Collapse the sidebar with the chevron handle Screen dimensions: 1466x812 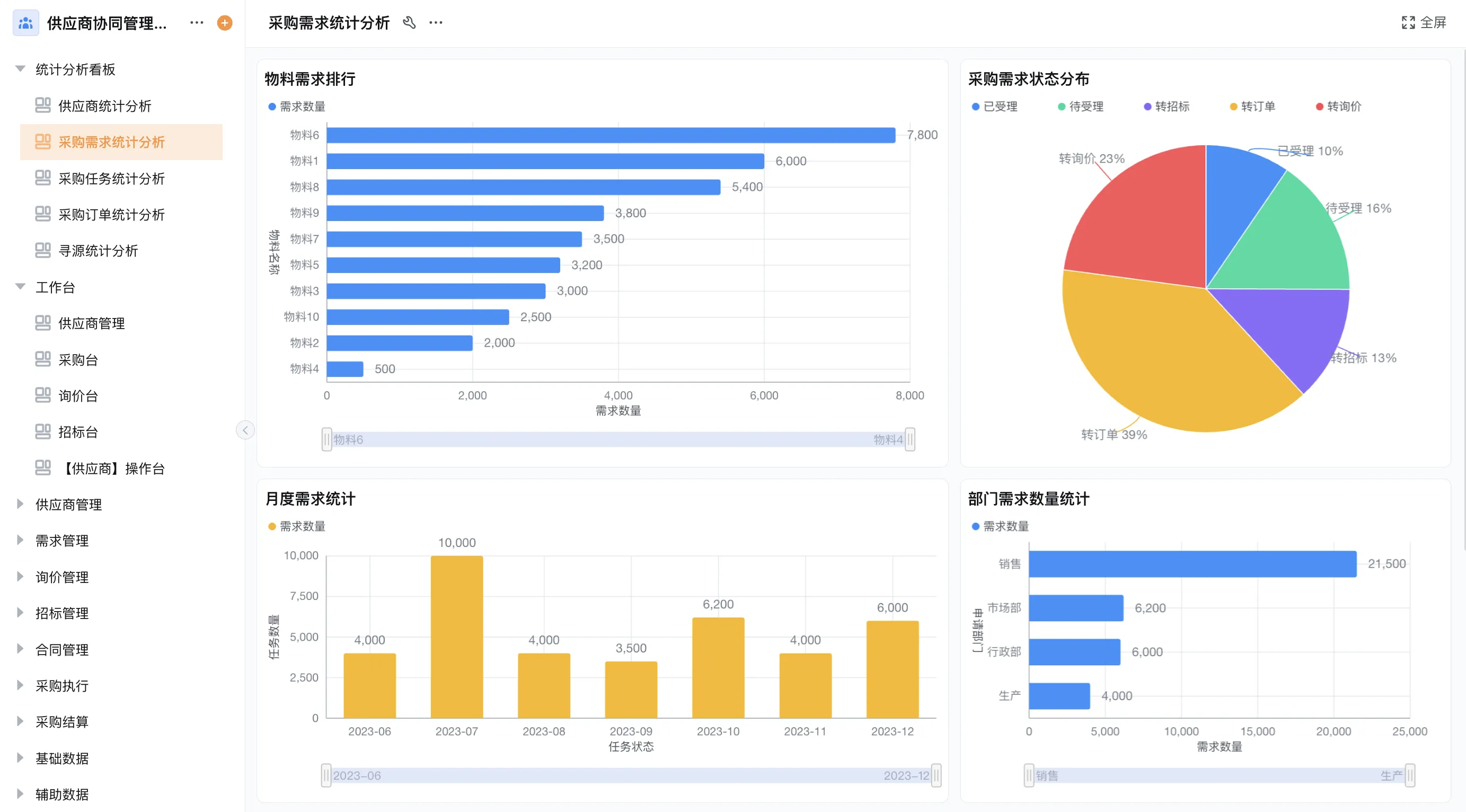tap(245, 430)
